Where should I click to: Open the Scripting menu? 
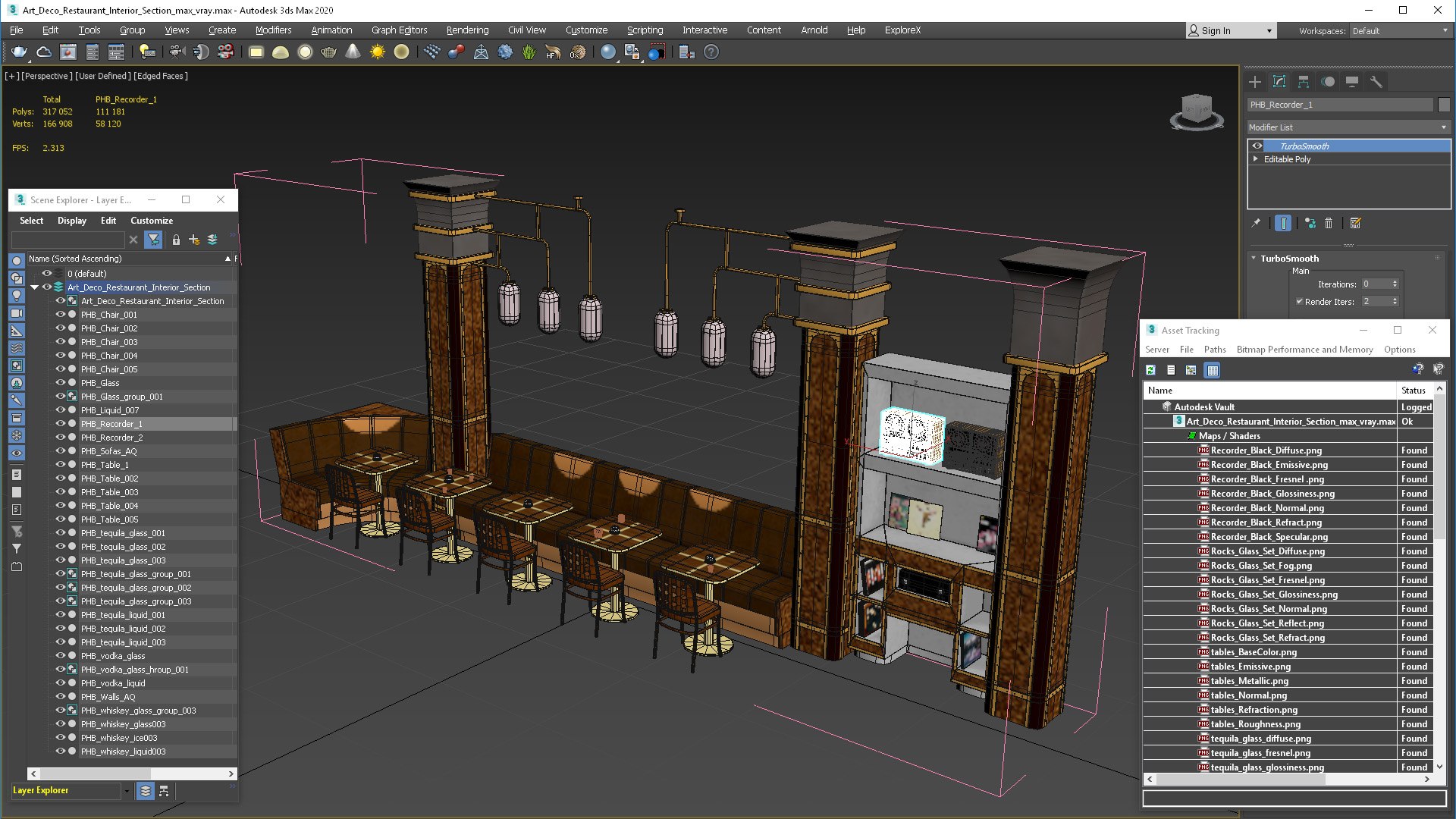tap(645, 30)
